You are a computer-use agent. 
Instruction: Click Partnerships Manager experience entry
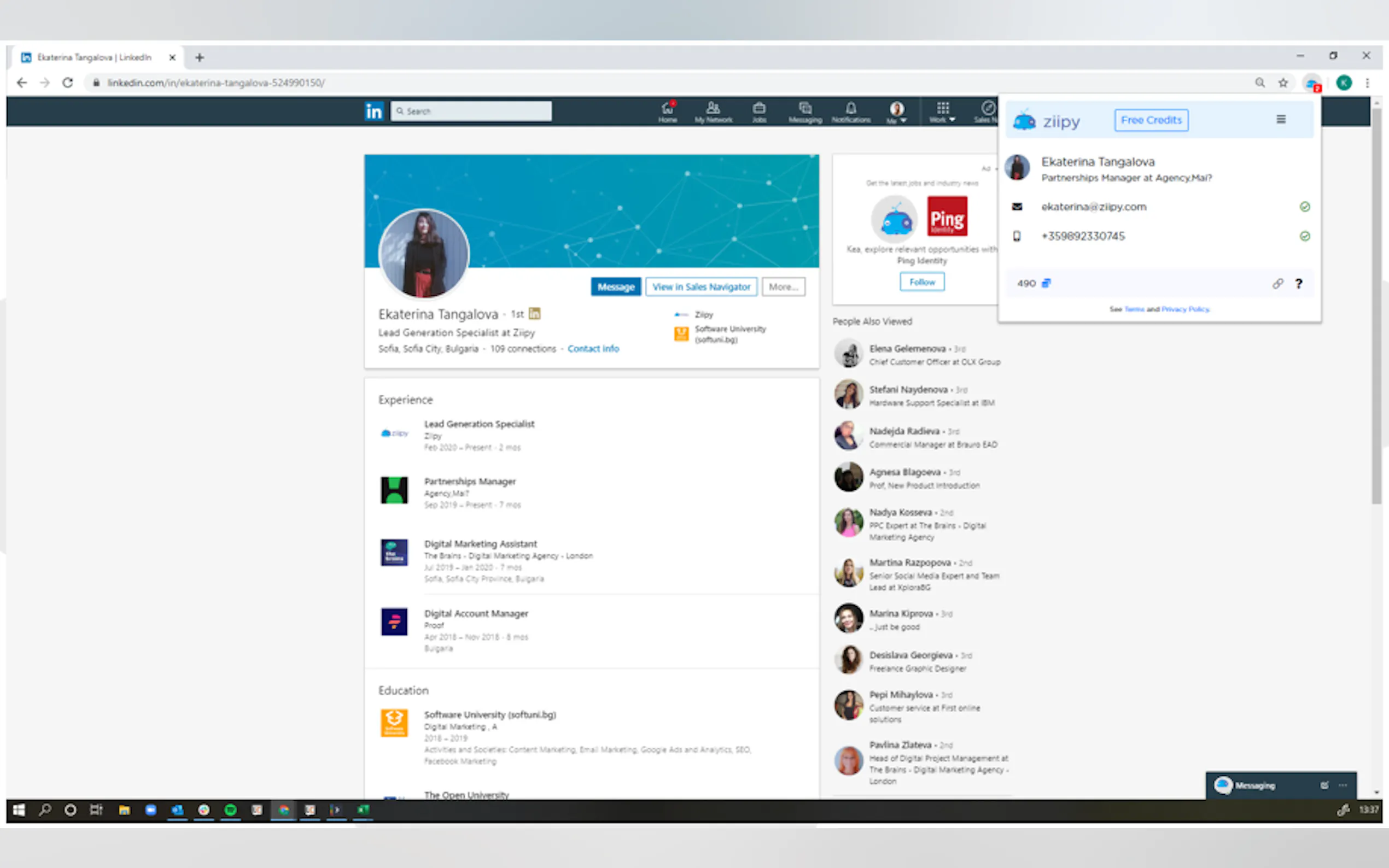(x=470, y=481)
